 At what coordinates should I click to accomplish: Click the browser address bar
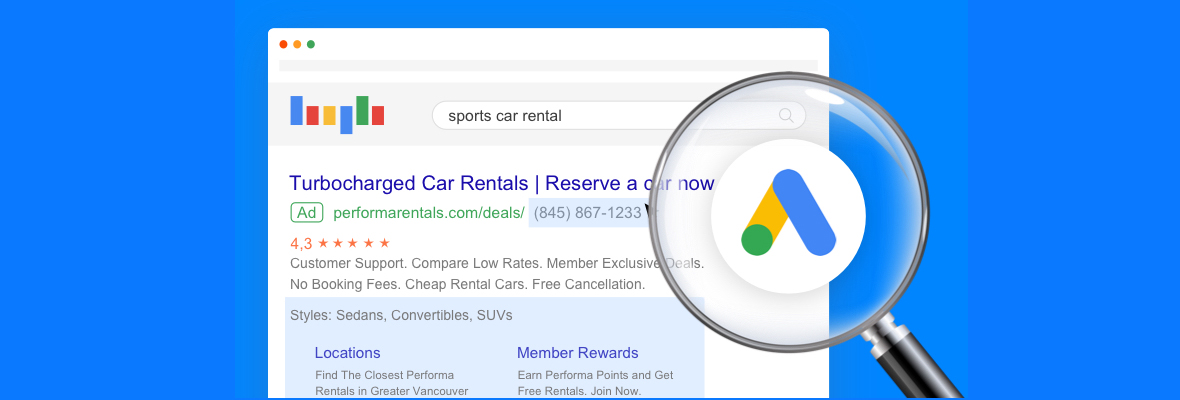tap(547, 66)
